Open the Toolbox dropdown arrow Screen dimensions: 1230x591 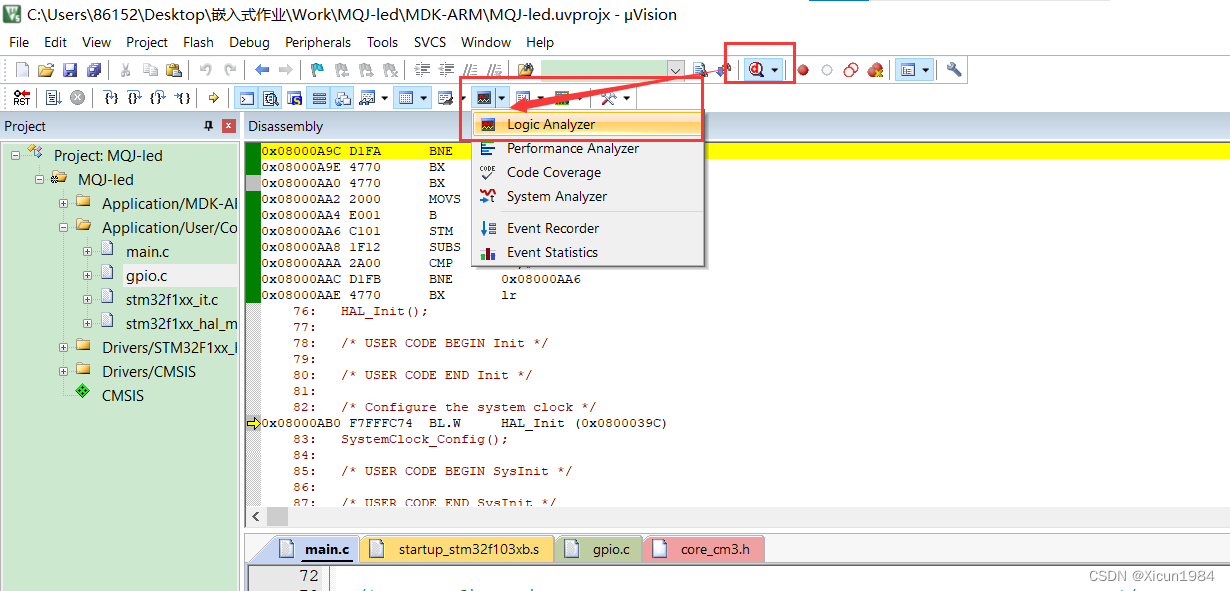point(626,98)
